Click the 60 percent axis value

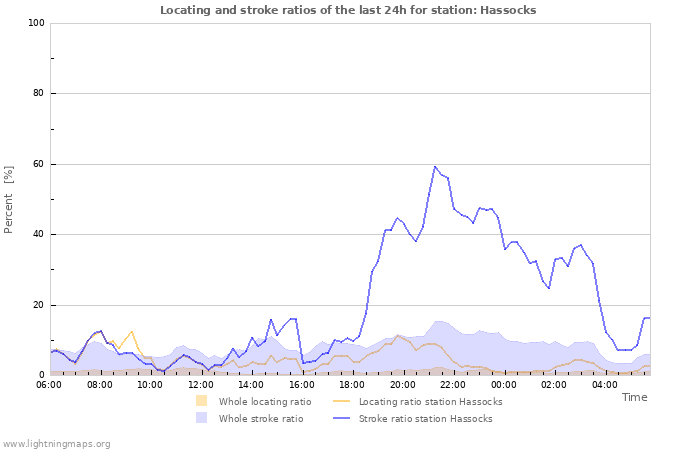[x=39, y=164]
